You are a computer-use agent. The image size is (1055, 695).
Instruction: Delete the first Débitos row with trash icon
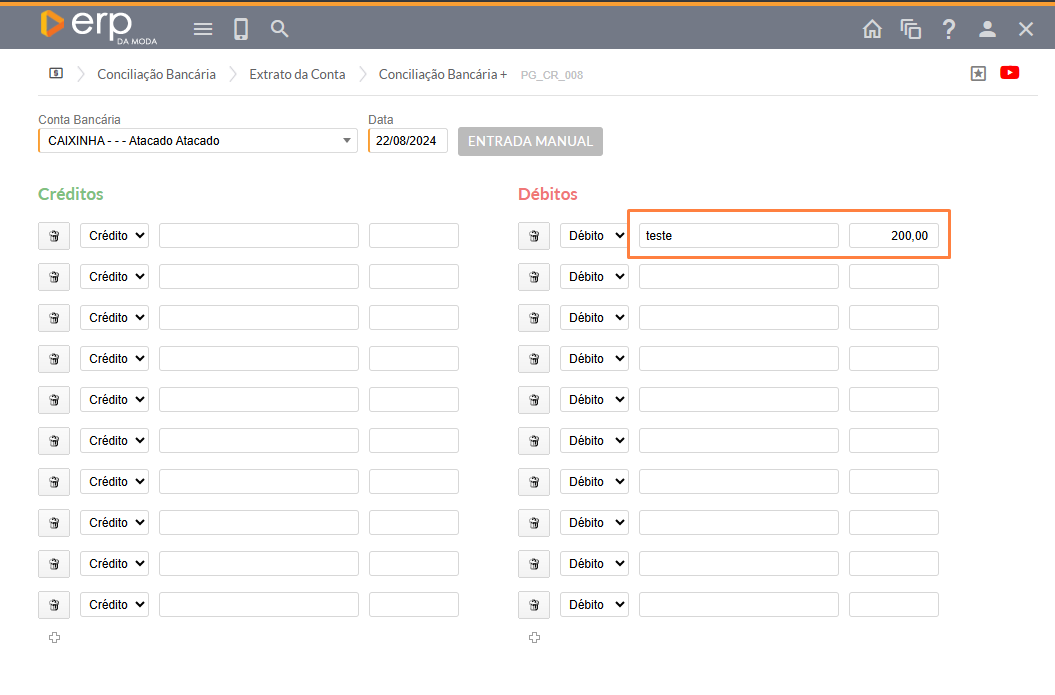[534, 236]
